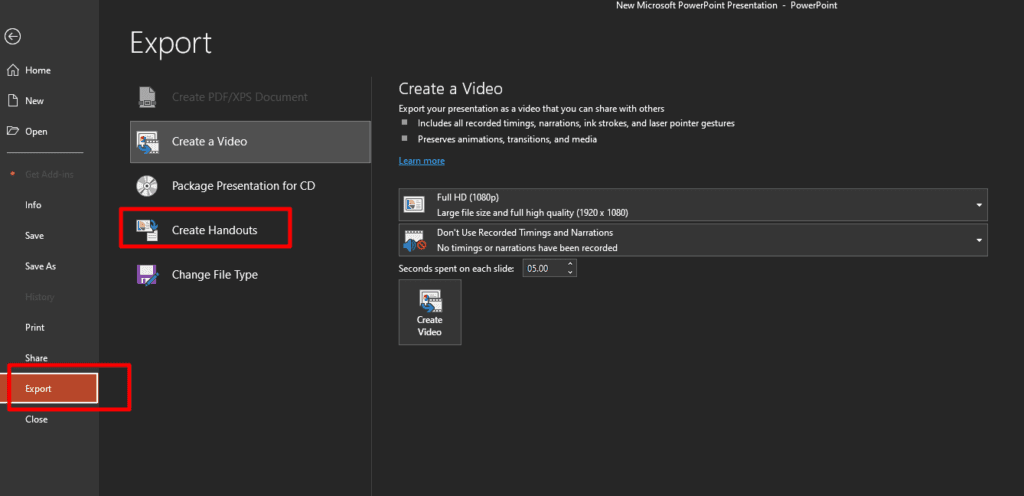The width and height of the screenshot is (1024, 496).
Task: Select Export in the sidebar menu
Action: tap(53, 388)
